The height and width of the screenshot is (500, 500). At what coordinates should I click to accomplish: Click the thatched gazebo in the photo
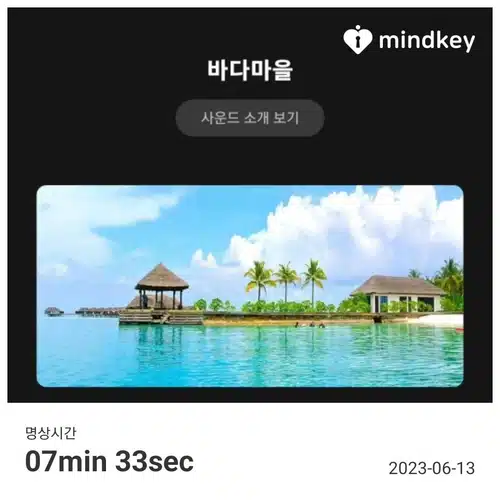pos(162,286)
